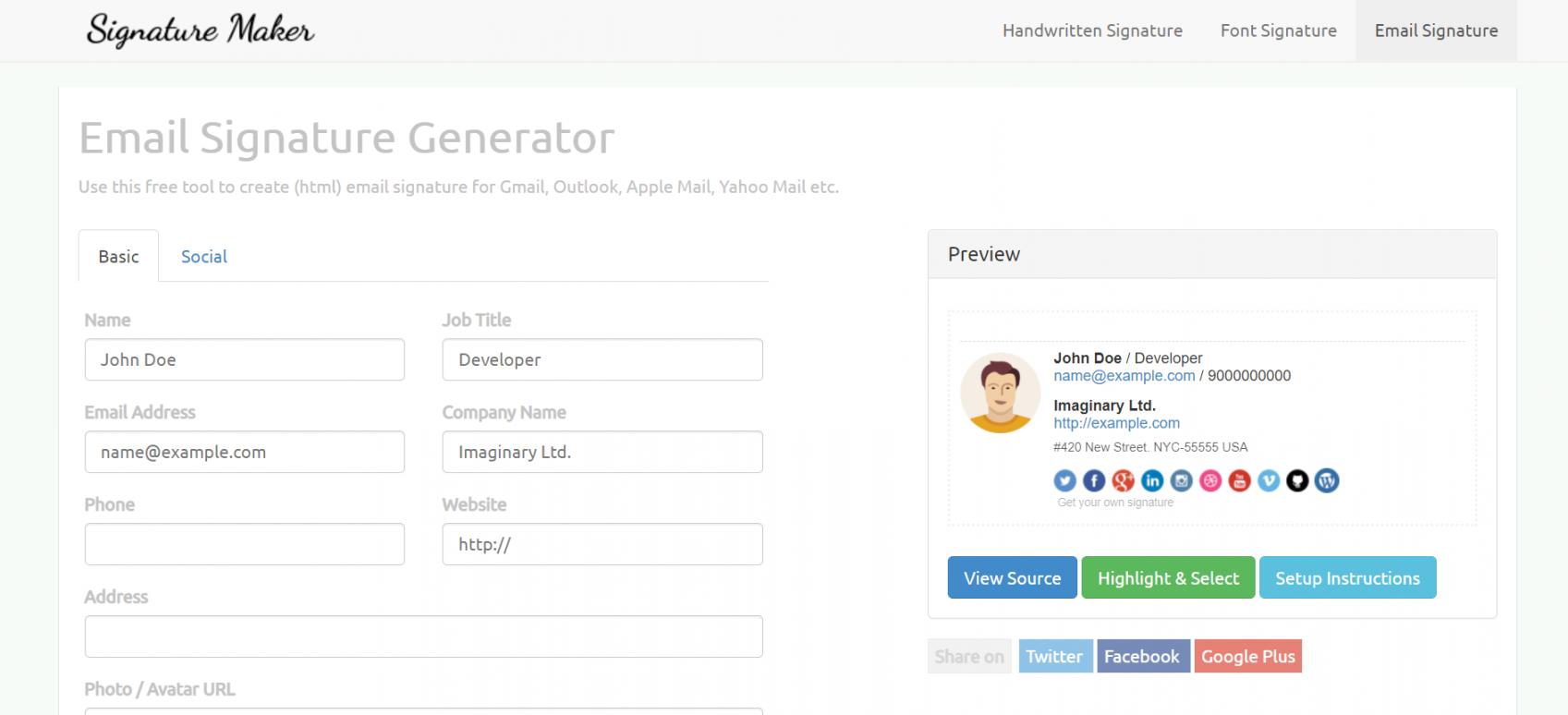Click 'Get your own signature' link
Screen dimensions: 1568x715
(x=1115, y=503)
